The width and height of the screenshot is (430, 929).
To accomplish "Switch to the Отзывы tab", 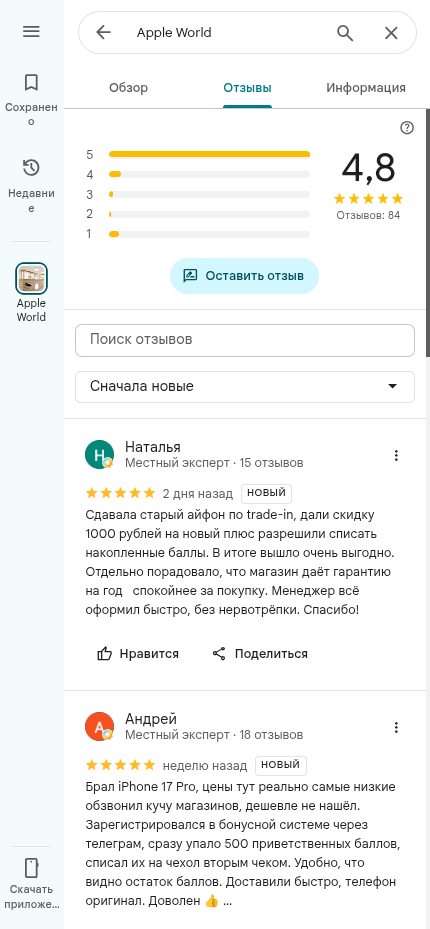I will tap(247, 88).
